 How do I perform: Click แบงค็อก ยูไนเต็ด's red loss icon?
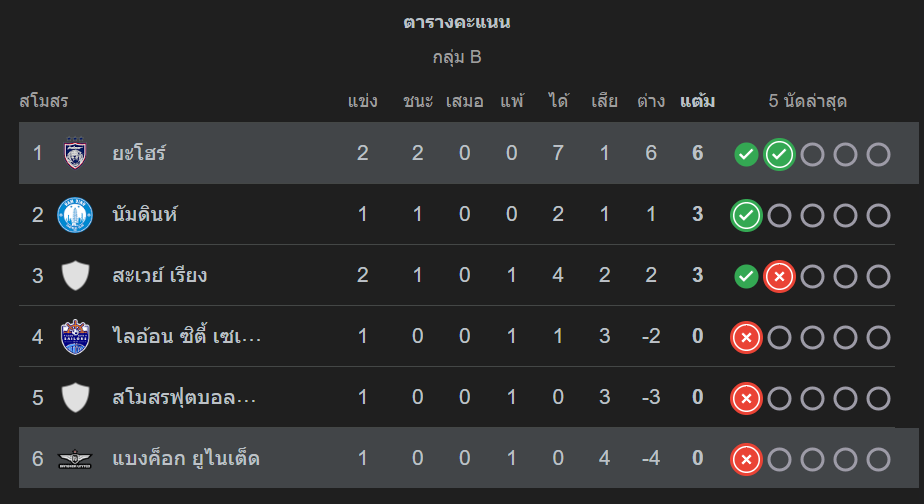click(746, 459)
